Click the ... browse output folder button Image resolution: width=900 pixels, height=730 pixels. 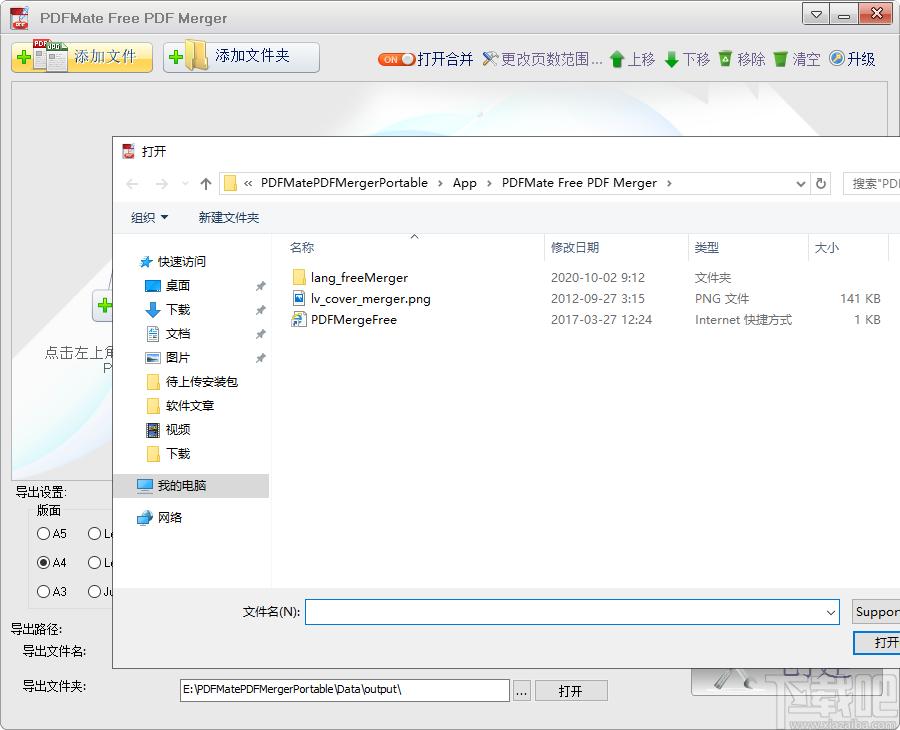[521, 690]
